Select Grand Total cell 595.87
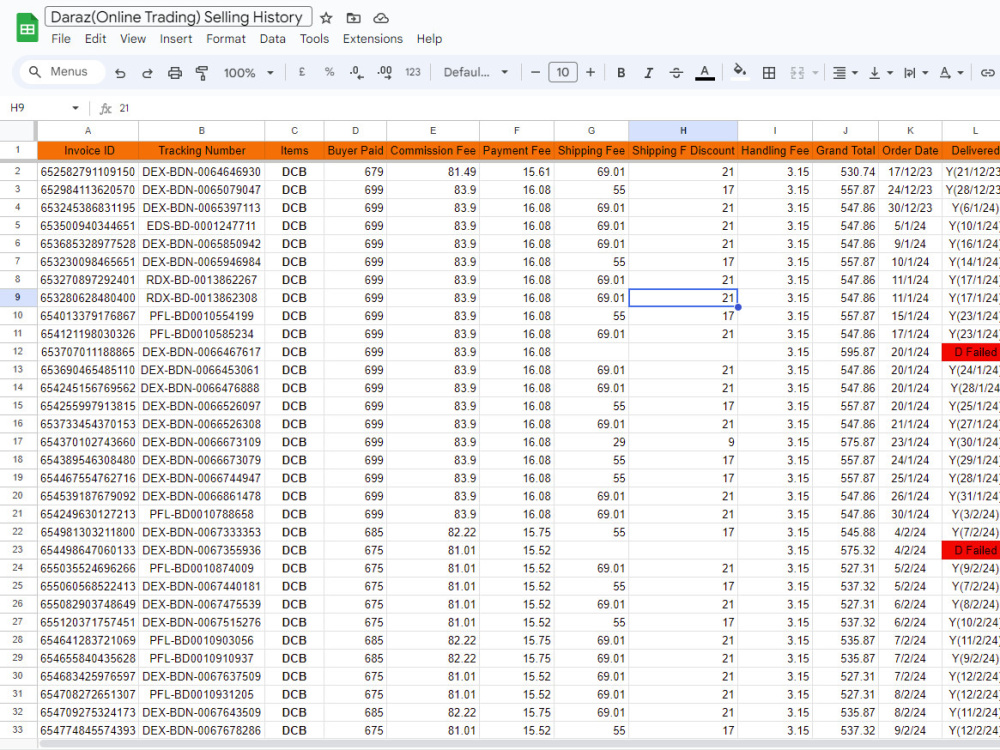This screenshot has width=1000, height=750. click(845, 352)
